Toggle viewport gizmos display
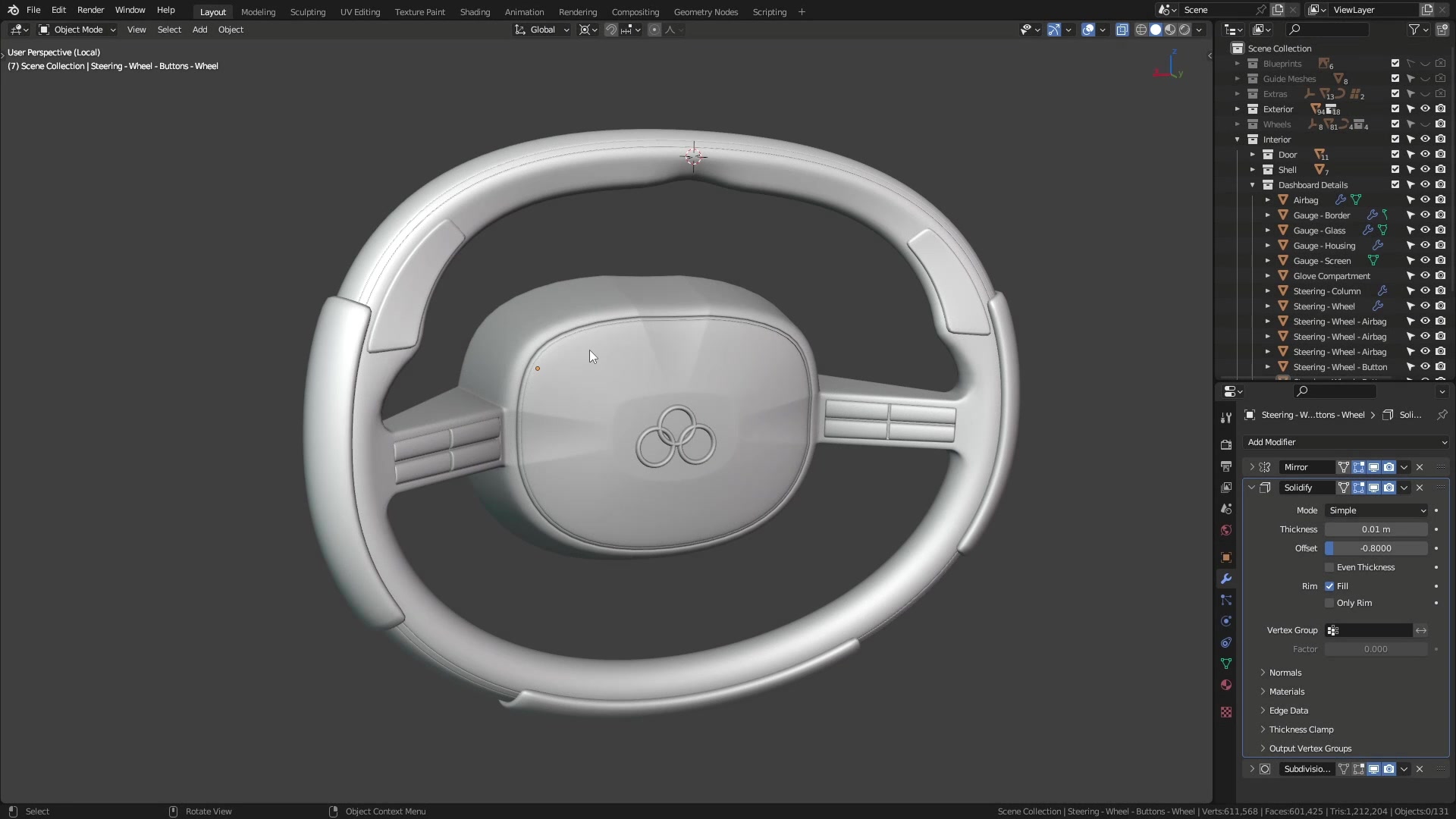Image resolution: width=1456 pixels, height=819 pixels. [1054, 30]
